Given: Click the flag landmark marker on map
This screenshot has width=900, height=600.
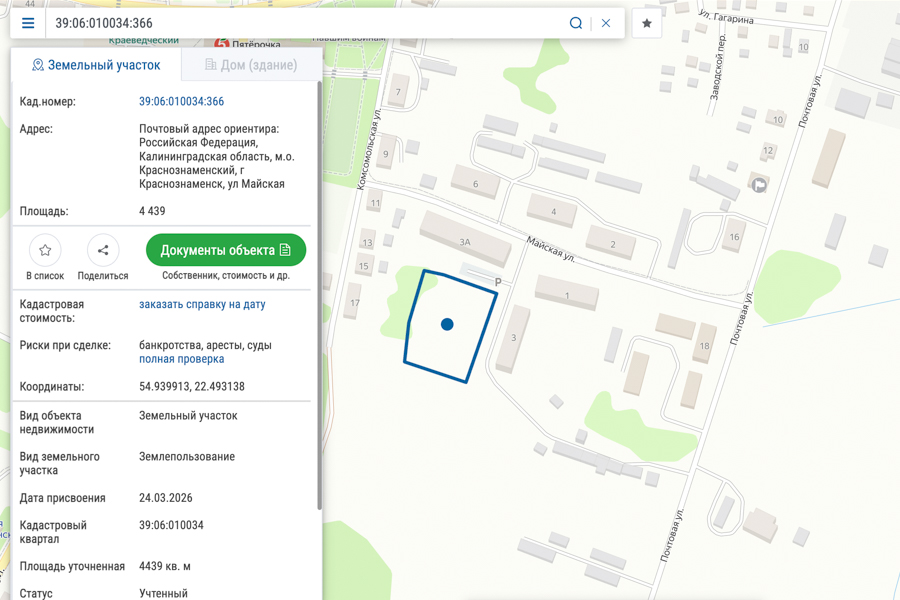Looking at the screenshot, I should (x=759, y=185).
